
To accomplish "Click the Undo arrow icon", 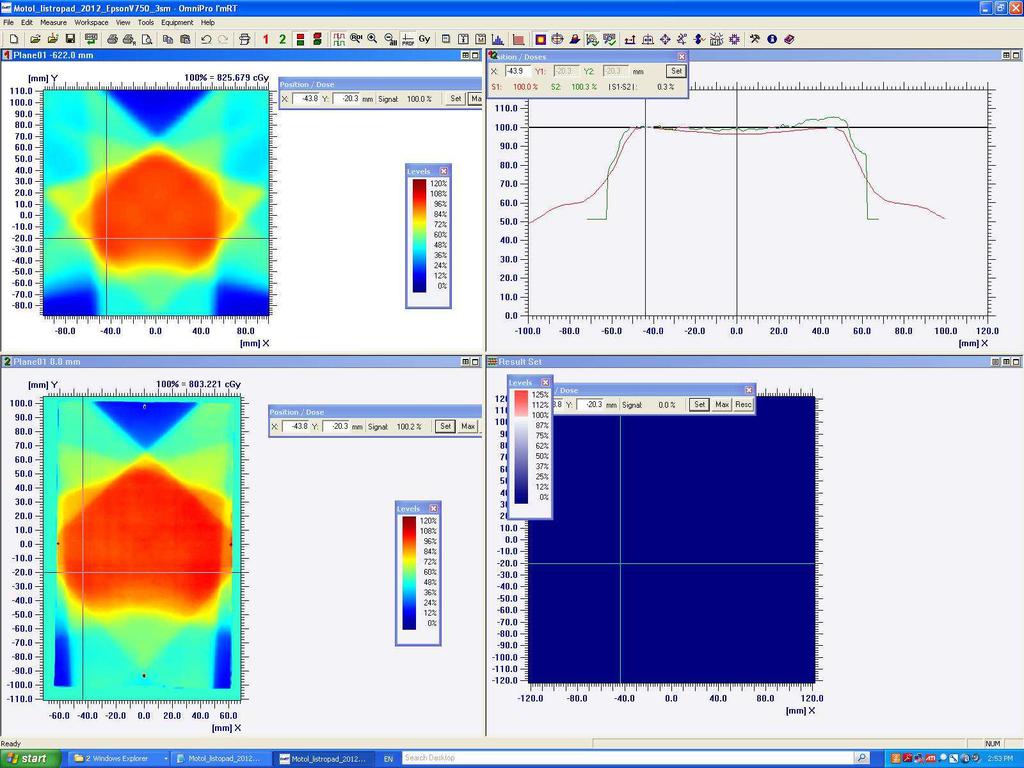I will [x=206, y=39].
